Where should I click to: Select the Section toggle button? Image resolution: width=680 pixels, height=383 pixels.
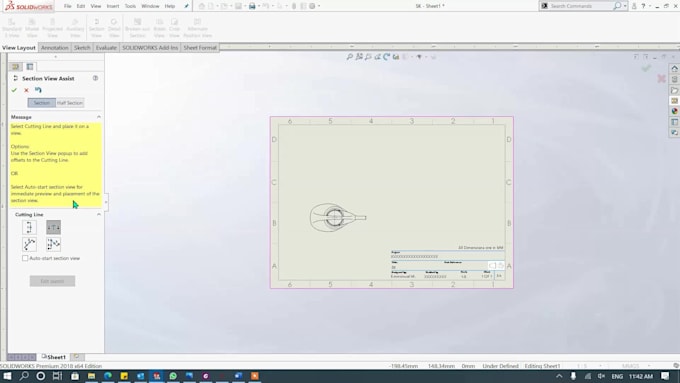click(42, 103)
